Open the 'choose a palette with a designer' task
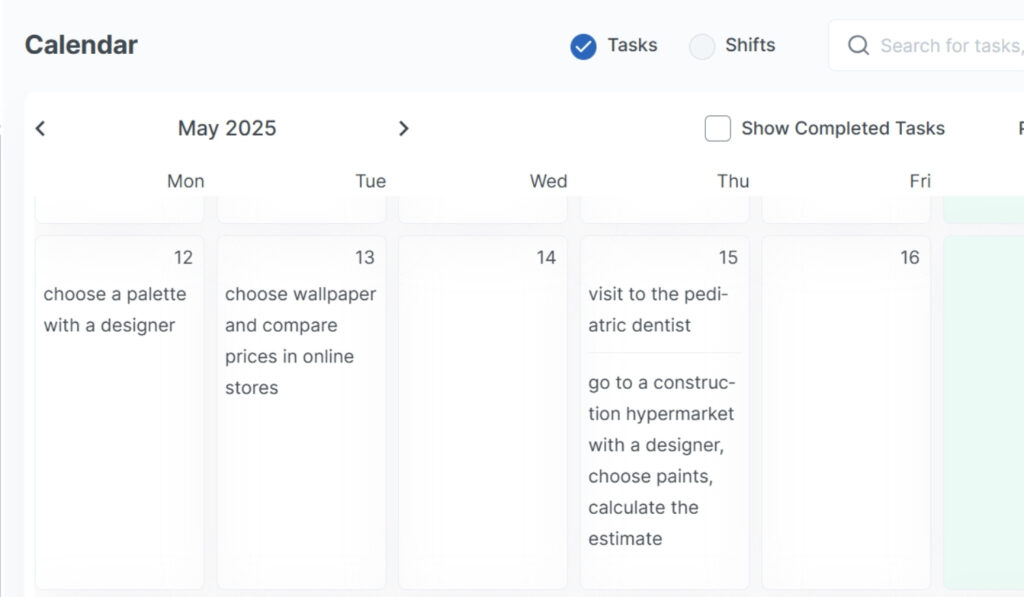The height and width of the screenshot is (597, 1024). (x=115, y=310)
